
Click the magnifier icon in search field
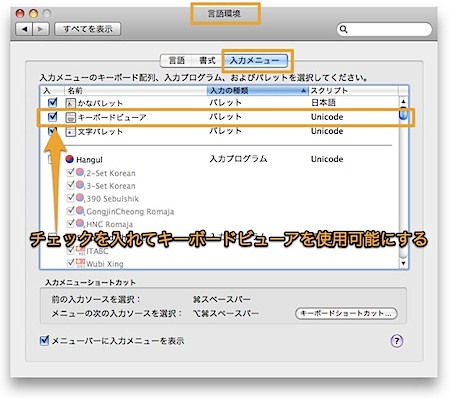point(343,29)
